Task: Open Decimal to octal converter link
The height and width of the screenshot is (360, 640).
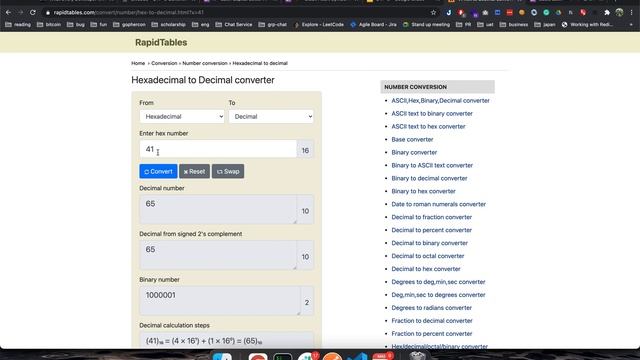Action: coord(428,256)
